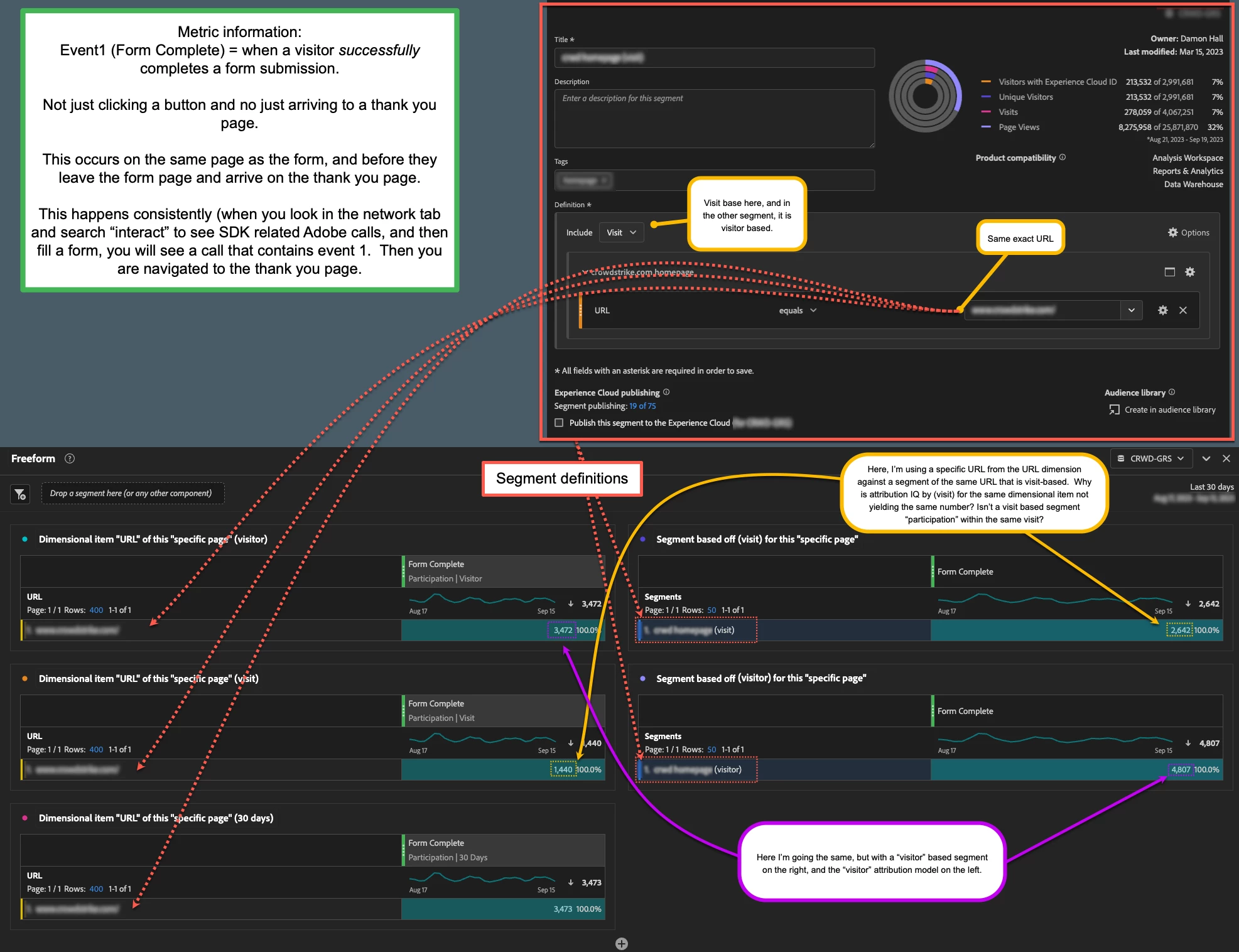
Task: Click the segment filter icon
Action: (x=20, y=494)
